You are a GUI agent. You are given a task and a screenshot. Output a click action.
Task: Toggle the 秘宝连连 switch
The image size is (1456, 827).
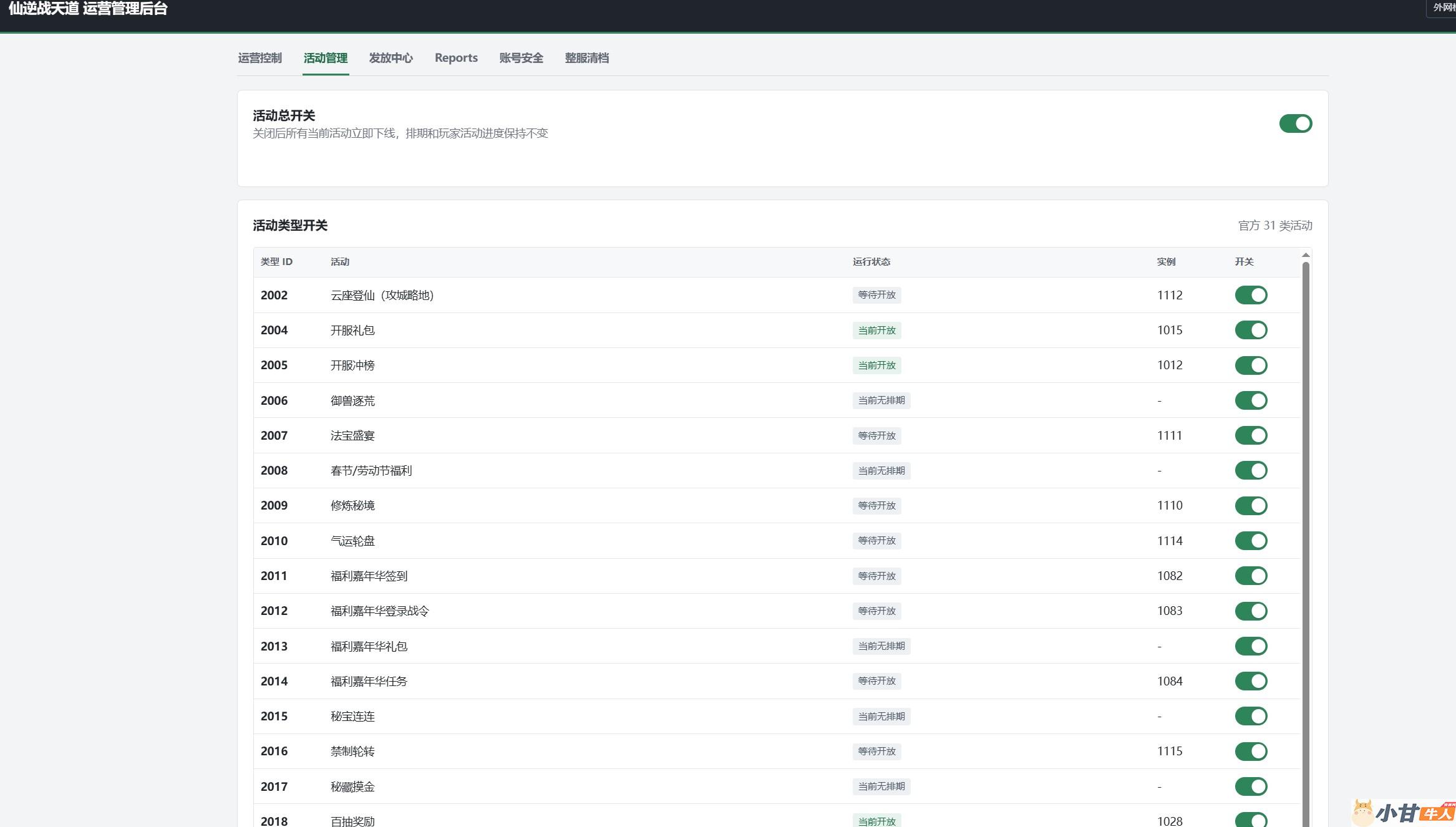point(1251,716)
